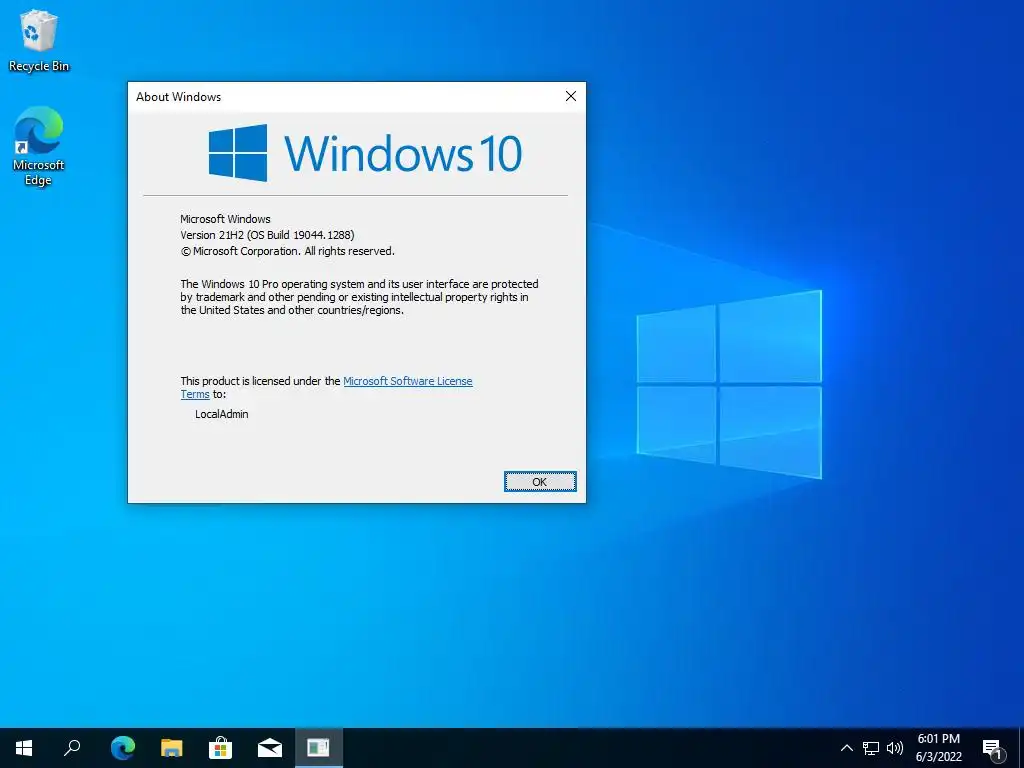This screenshot has width=1024, height=768.
Task: Click OK in About Windows dialog
Action: [539, 482]
